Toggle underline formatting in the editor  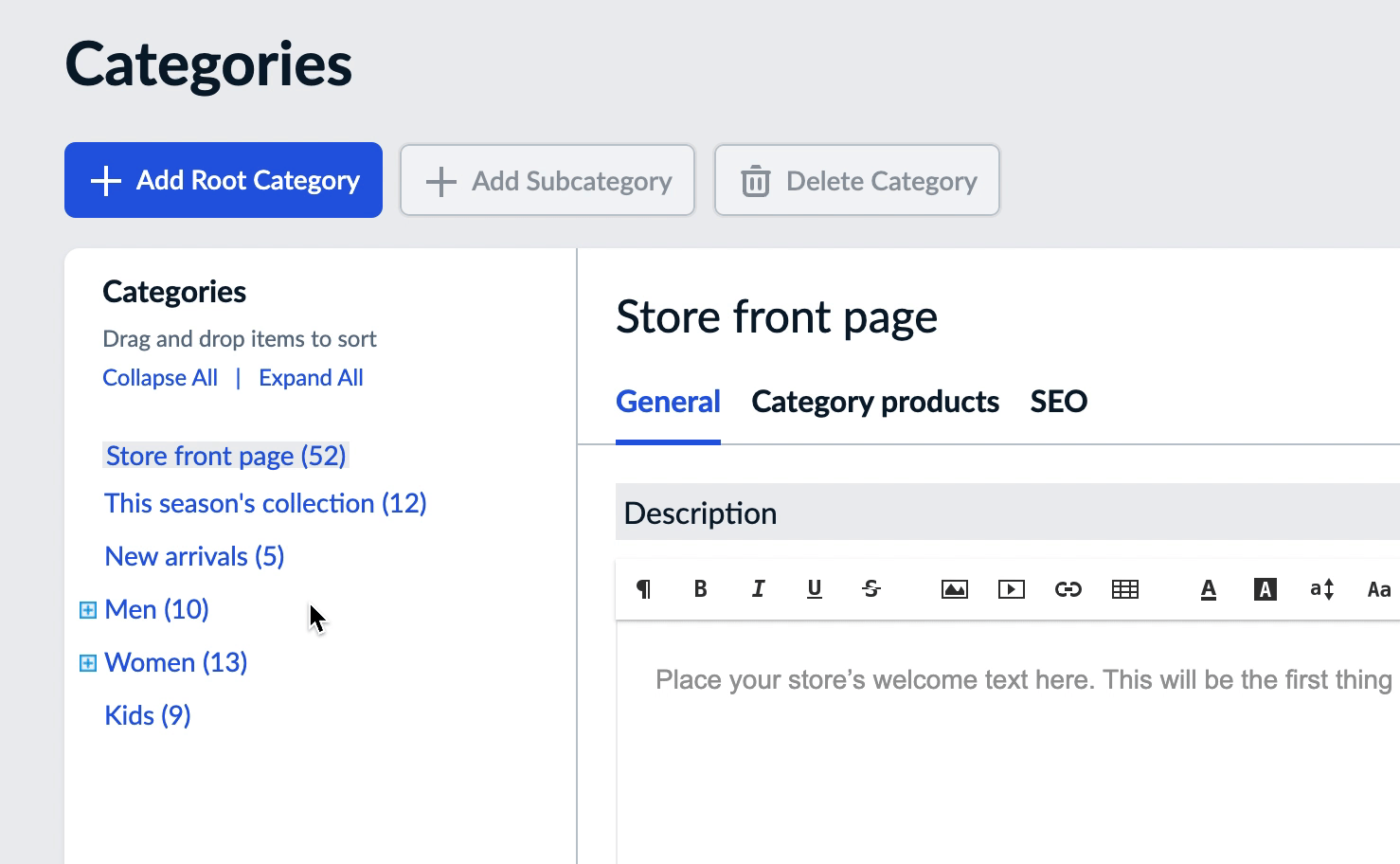[x=814, y=588]
